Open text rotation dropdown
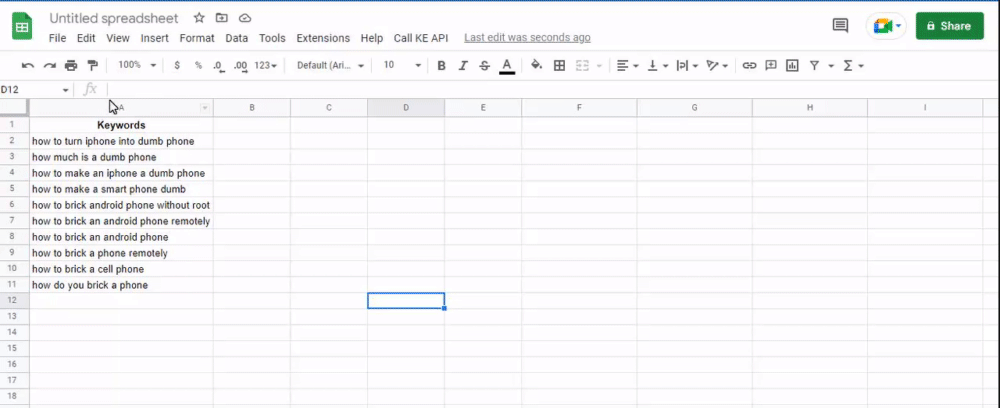 717,66
